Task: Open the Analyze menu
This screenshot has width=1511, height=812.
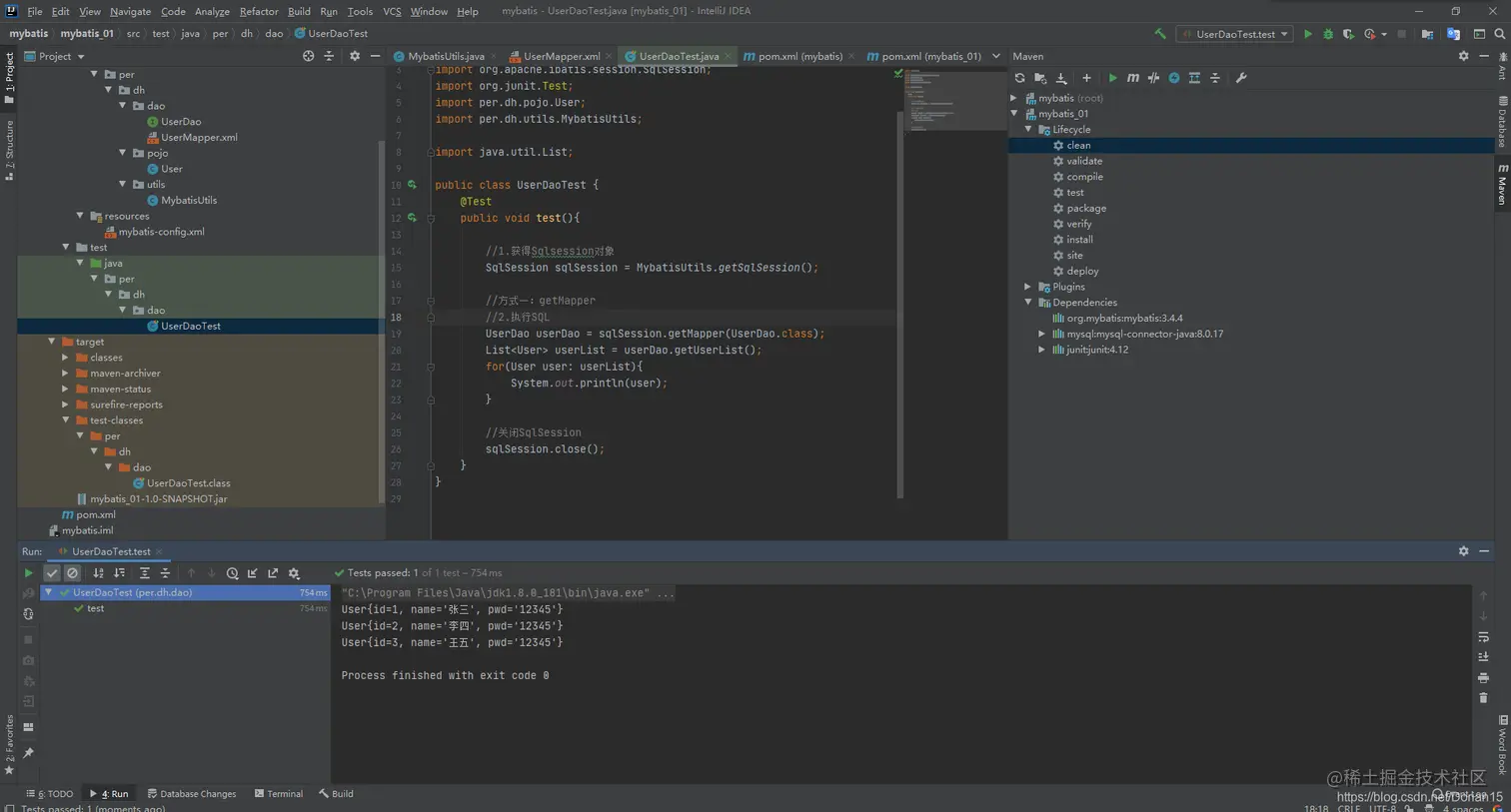Action: click(212, 11)
